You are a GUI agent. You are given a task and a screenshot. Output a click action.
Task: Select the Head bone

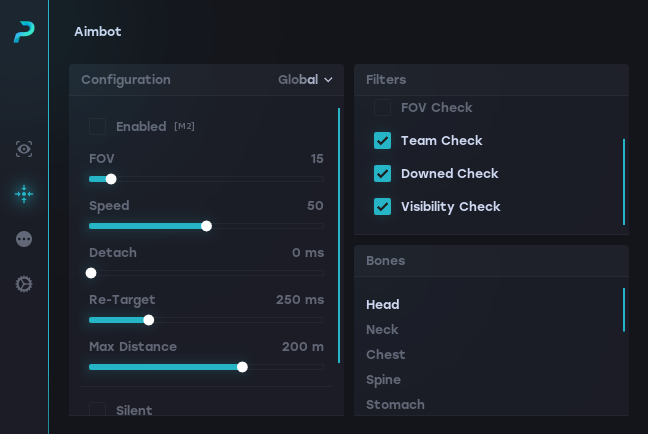(383, 305)
